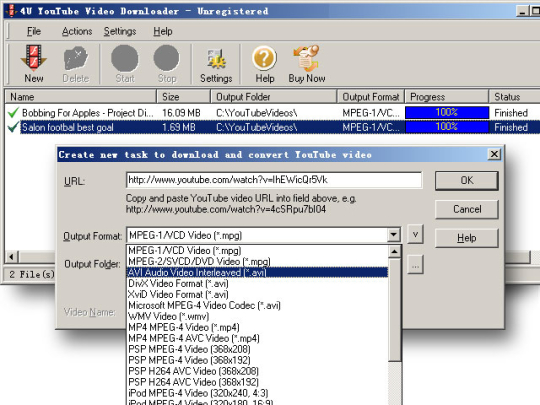Select PSP H264 AVC Video (368x192)
Viewport: 540px width, 405px height.
257,382
